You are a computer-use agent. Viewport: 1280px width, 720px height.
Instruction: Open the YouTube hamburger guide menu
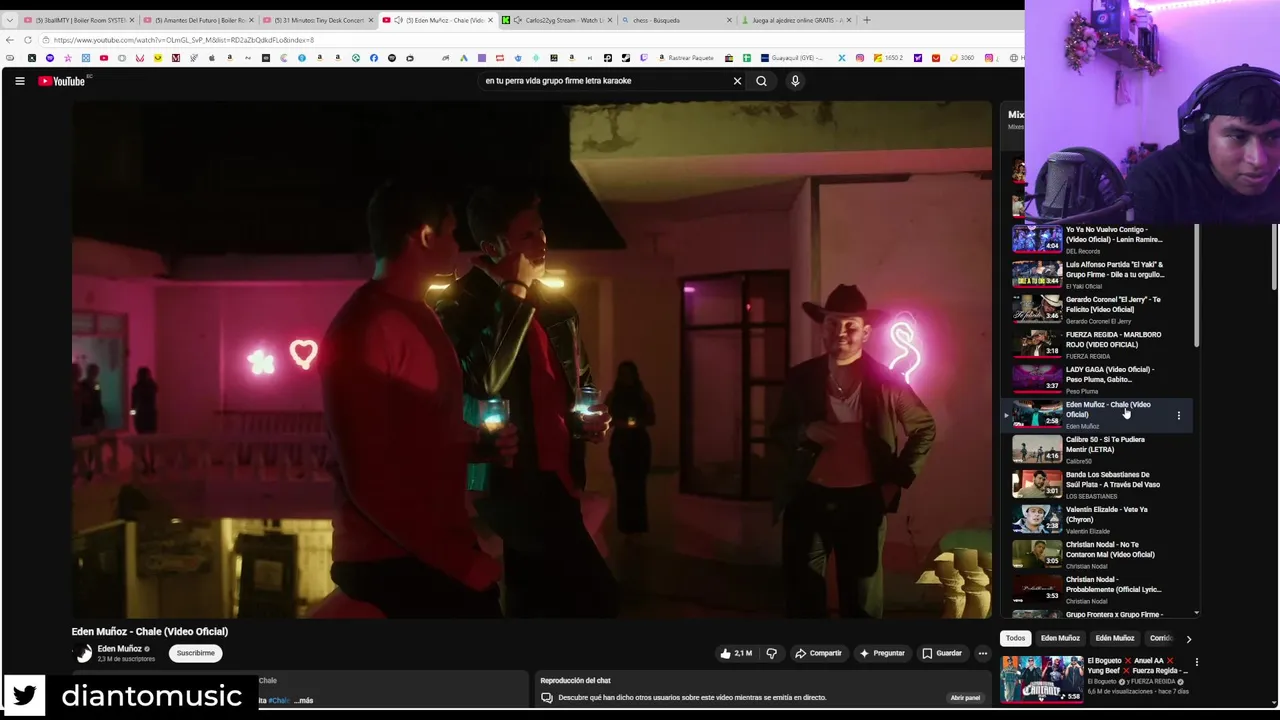tap(19, 81)
